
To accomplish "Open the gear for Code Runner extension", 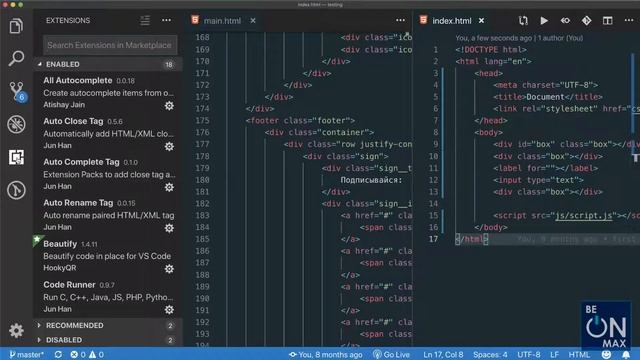I will [x=169, y=310].
